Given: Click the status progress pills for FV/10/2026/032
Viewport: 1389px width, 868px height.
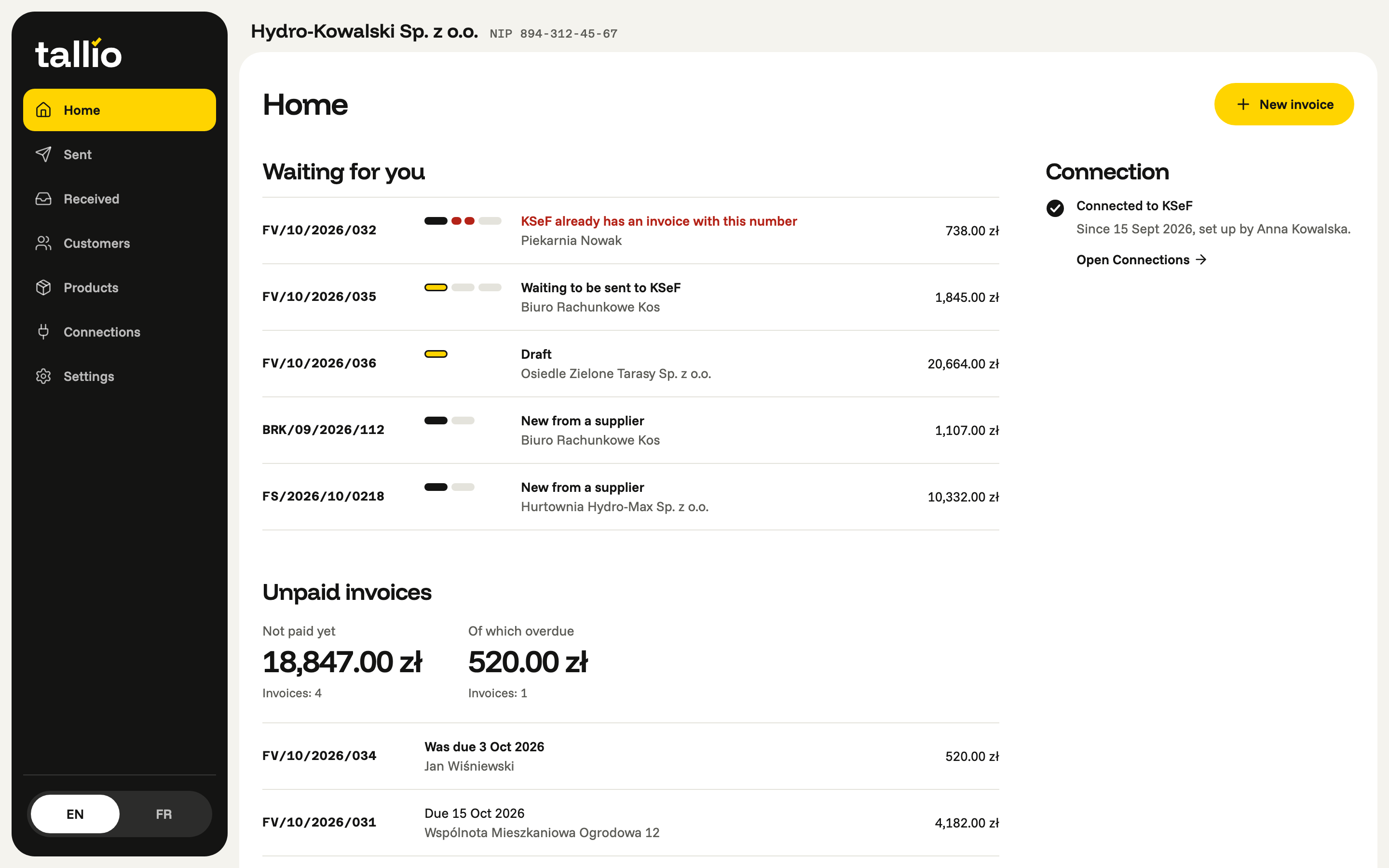Looking at the screenshot, I should 463,221.
